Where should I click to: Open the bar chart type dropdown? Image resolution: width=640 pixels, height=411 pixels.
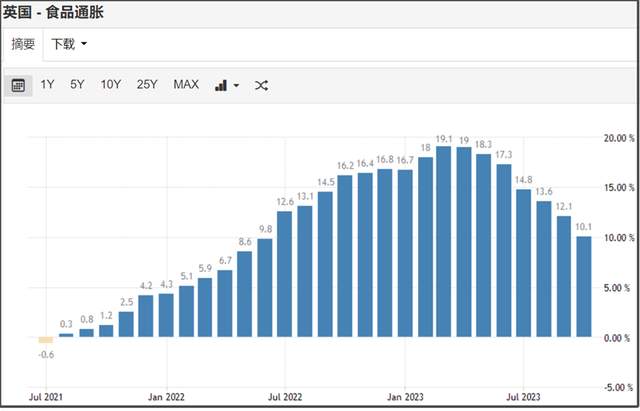[x=226, y=85]
